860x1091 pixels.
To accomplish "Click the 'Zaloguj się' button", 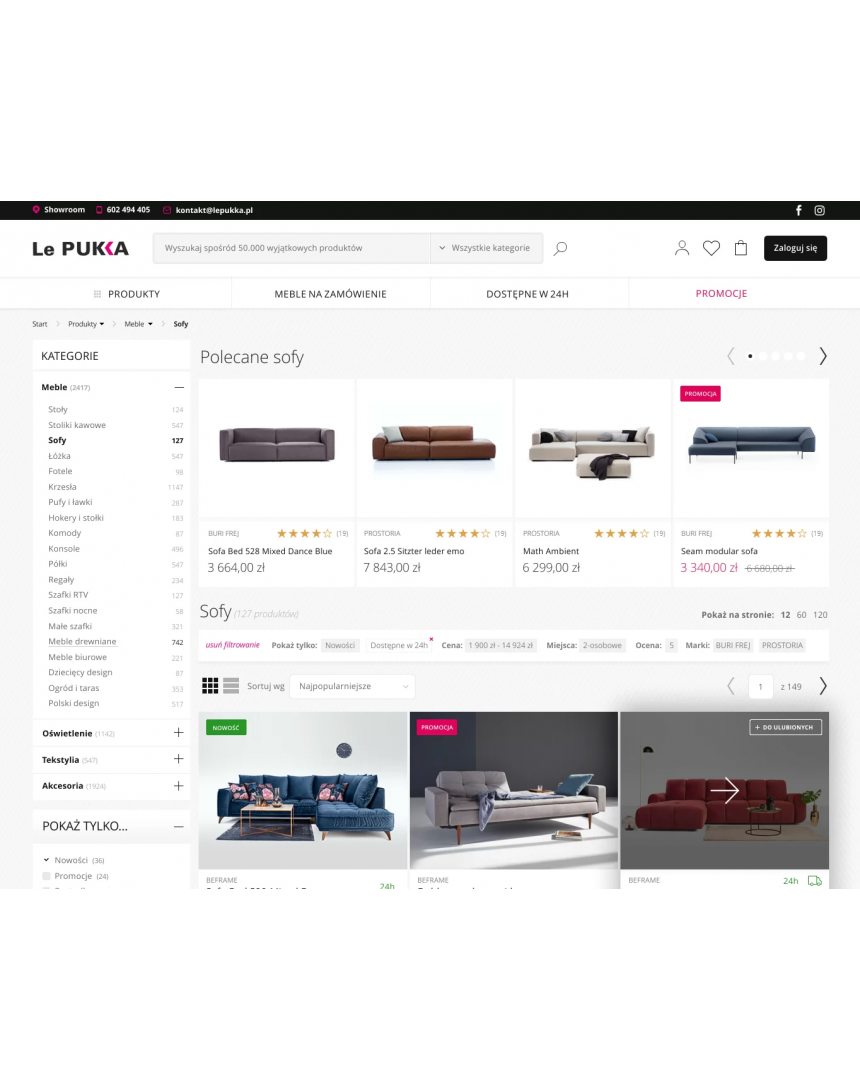I will point(795,248).
